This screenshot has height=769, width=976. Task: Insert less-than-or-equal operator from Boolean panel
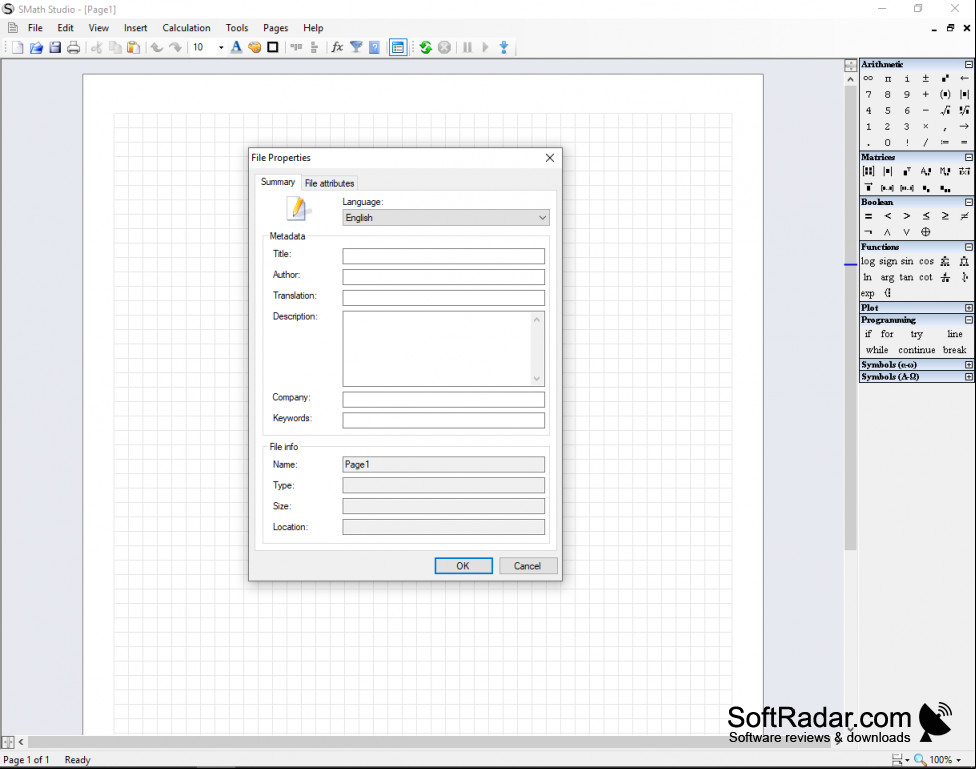pos(926,216)
